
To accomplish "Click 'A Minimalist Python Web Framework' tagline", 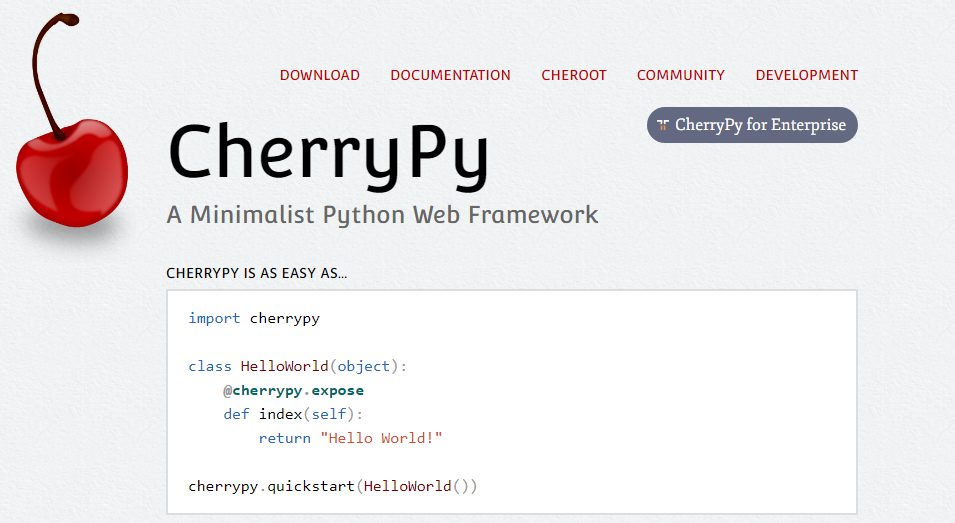I will pos(382,215).
